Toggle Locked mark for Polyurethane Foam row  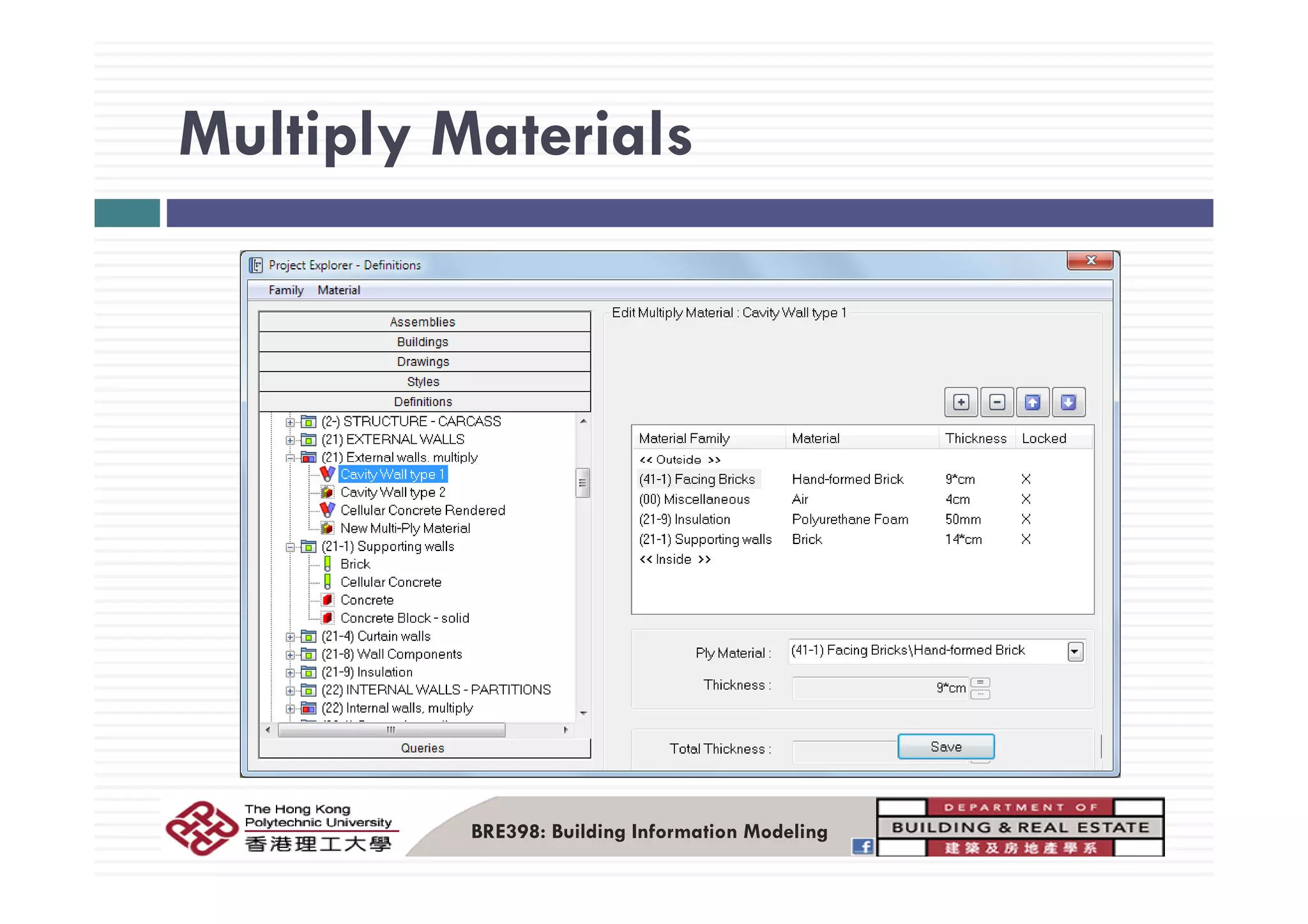[1026, 519]
